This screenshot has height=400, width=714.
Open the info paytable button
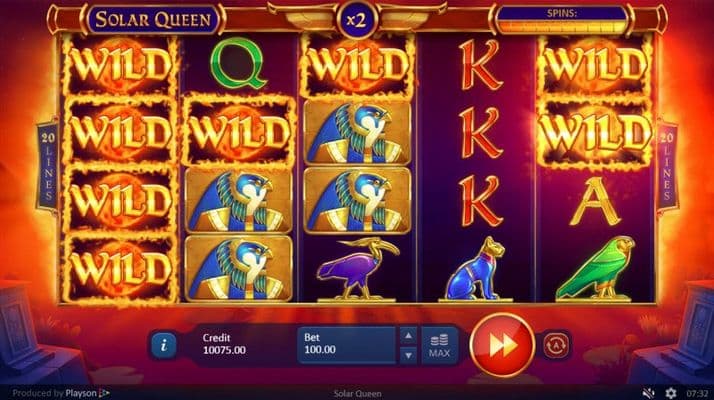pos(163,345)
